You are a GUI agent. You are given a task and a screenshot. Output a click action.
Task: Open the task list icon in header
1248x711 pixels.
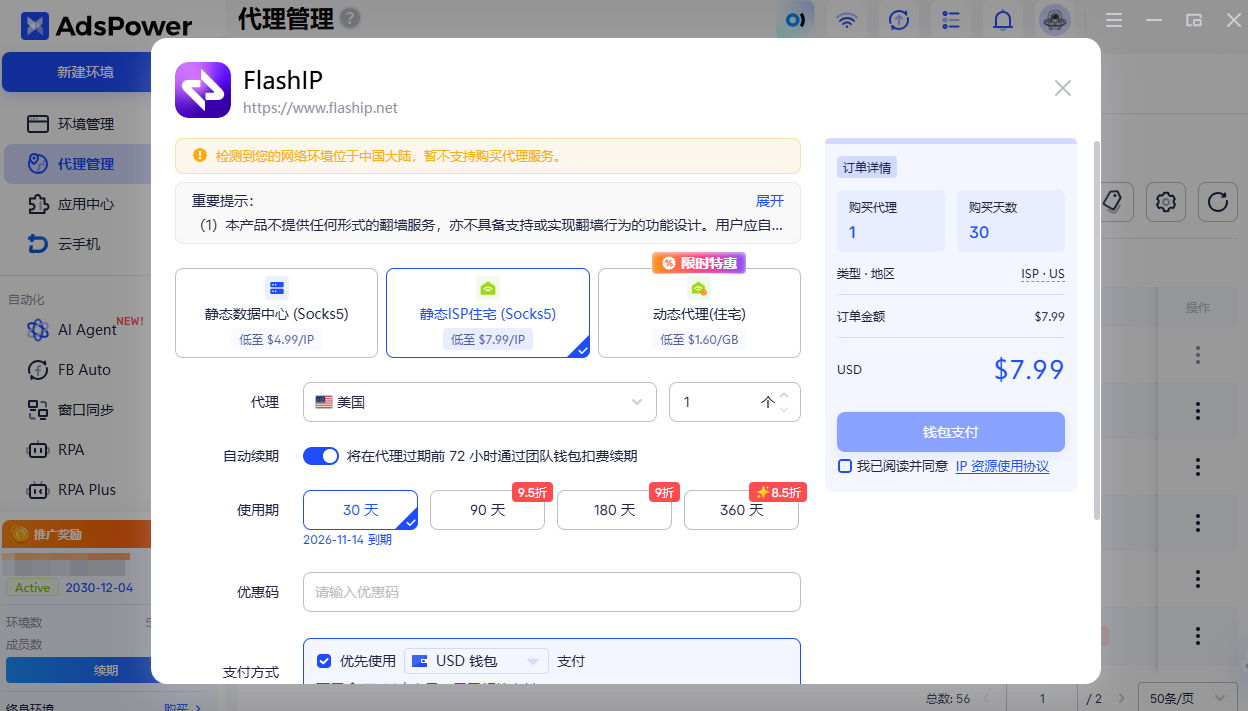pyautogui.click(x=951, y=20)
